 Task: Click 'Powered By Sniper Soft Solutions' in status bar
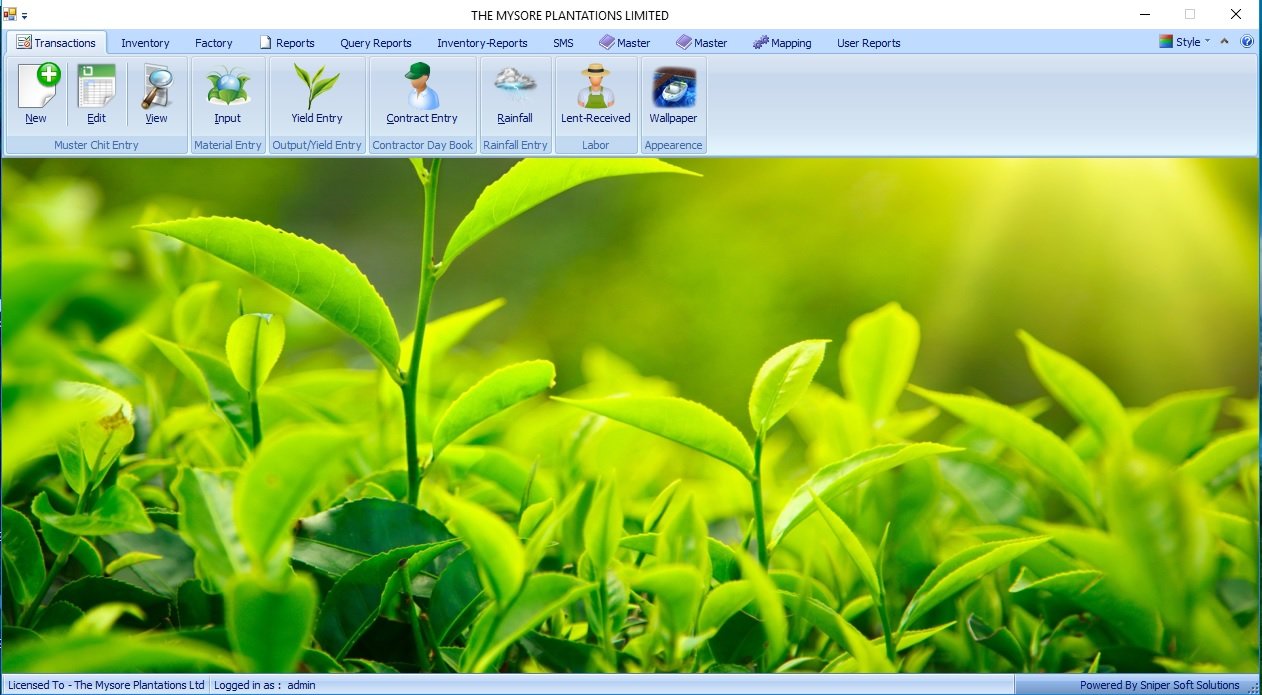click(x=1160, y=685)
